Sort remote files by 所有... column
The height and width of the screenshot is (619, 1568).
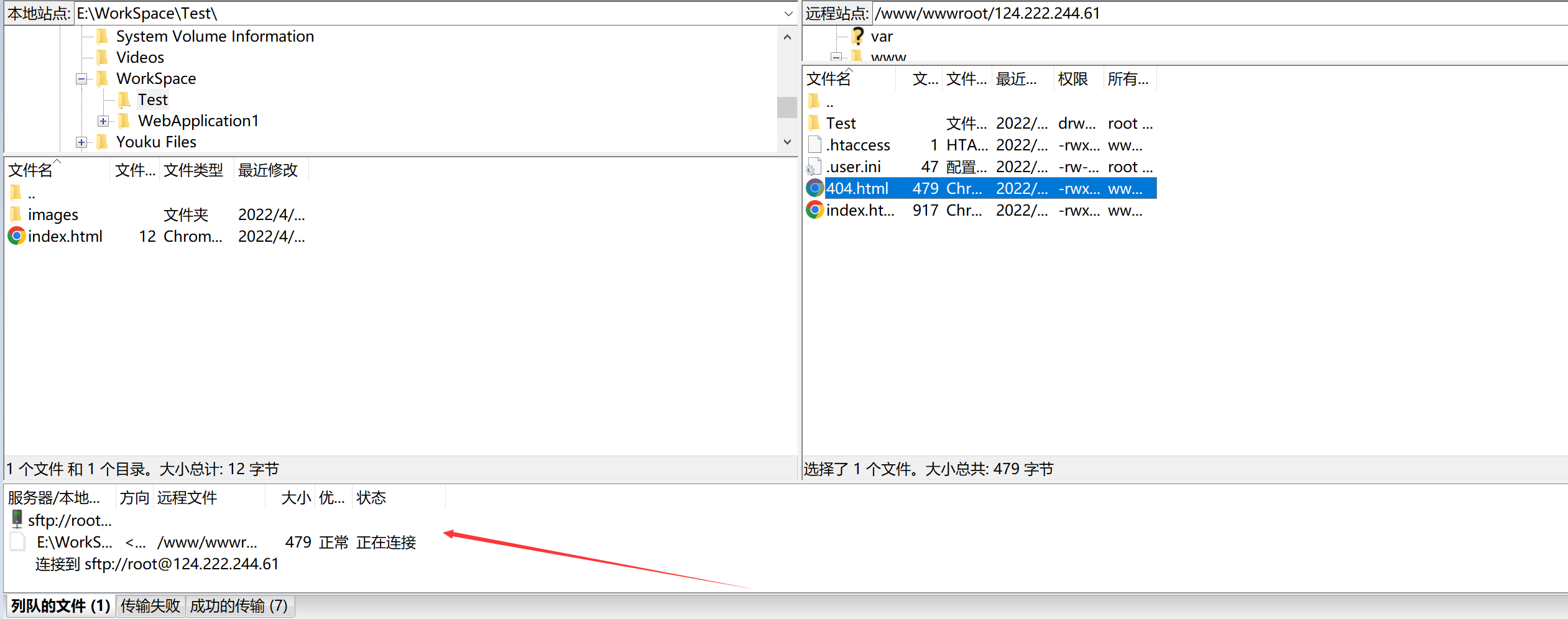click(1130, 79)
